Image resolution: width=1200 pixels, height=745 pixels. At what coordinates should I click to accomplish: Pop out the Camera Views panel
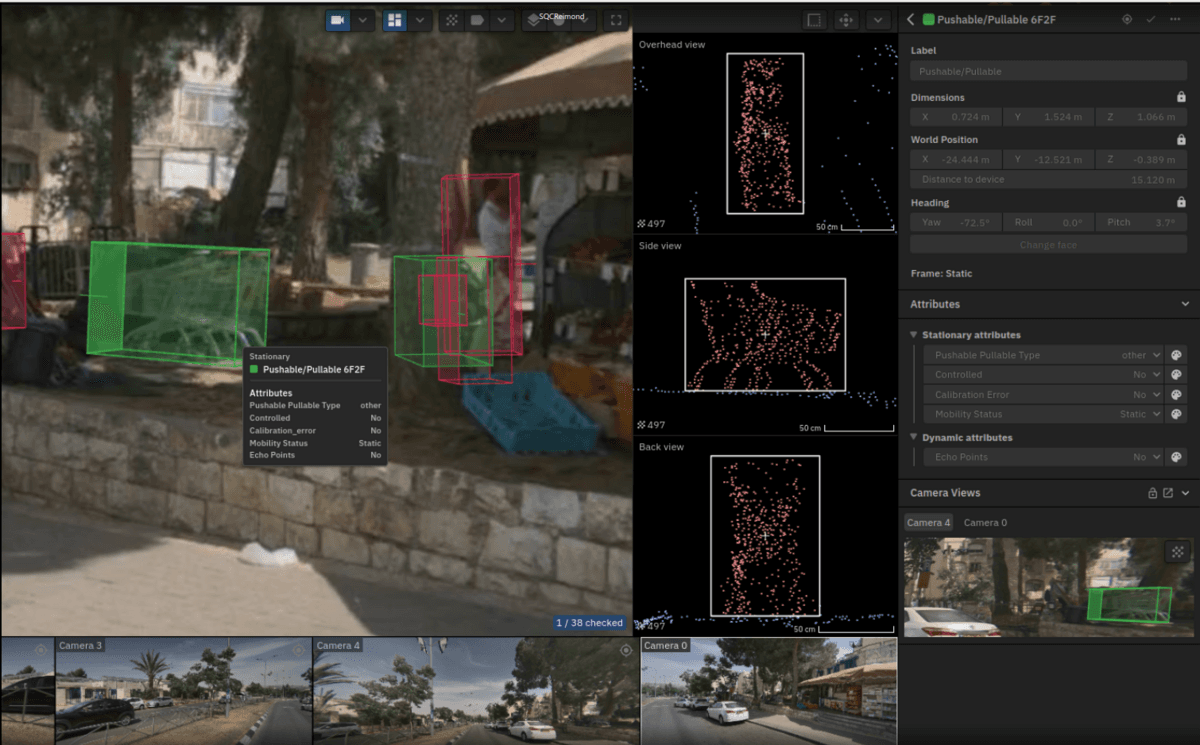(x=1167, y=493)
